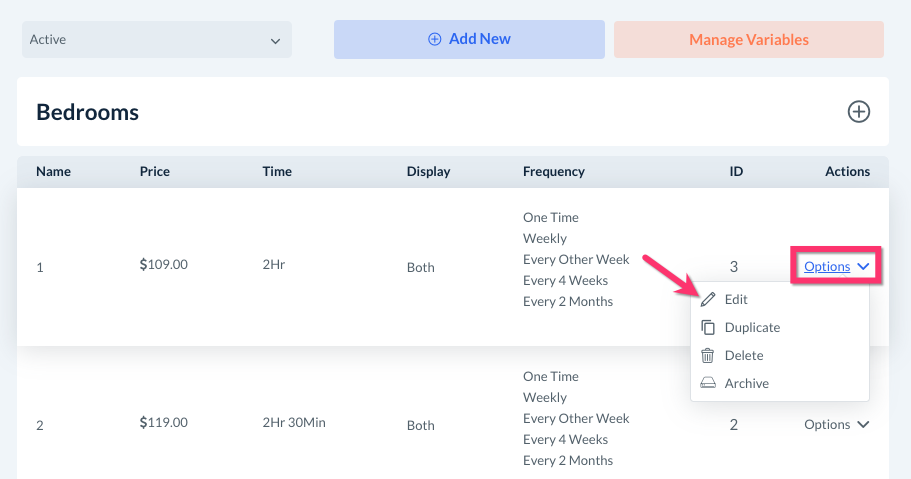Click the Options link for bedroom 2
This screenshot has height=479, width=911.
[x=827, y=425]
